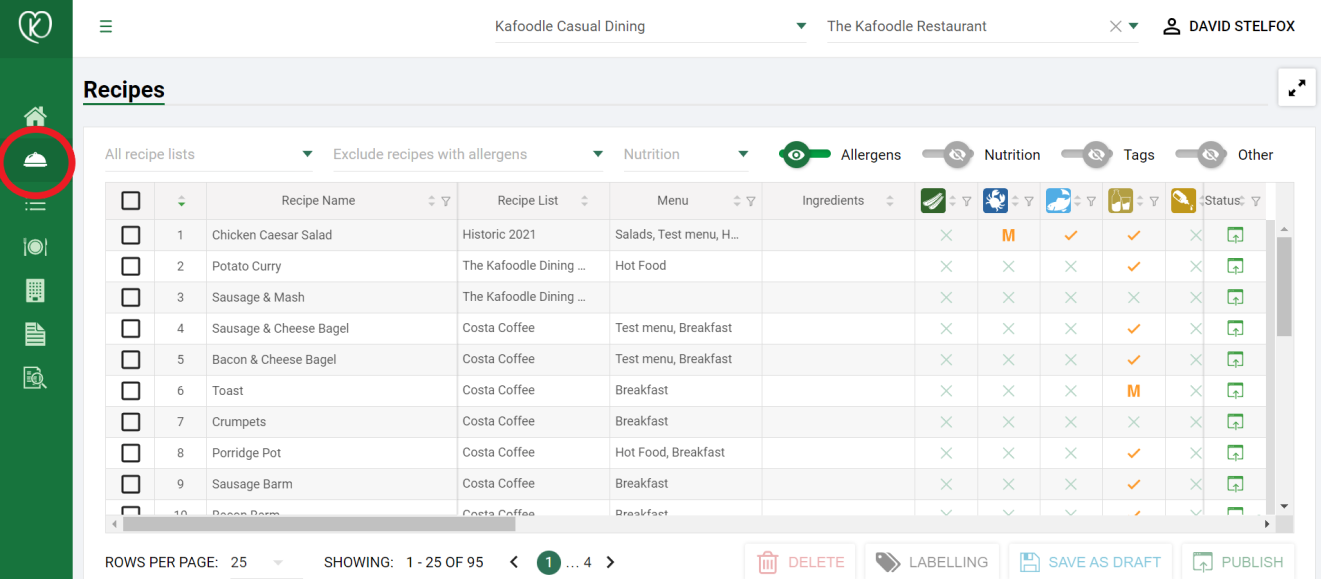Click the Save as Draft button
Viewport: 1321px width, 579px height.
[1091, 562]
